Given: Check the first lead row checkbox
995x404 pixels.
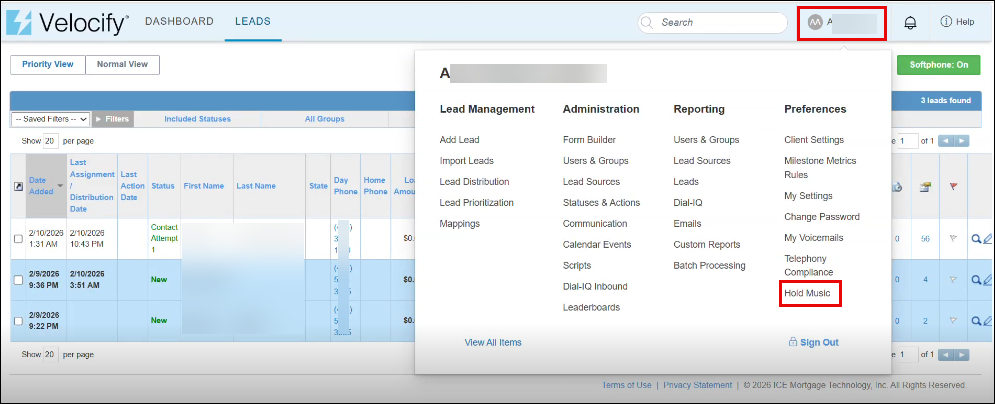Looking at the screenshot, I should [18, 238].
